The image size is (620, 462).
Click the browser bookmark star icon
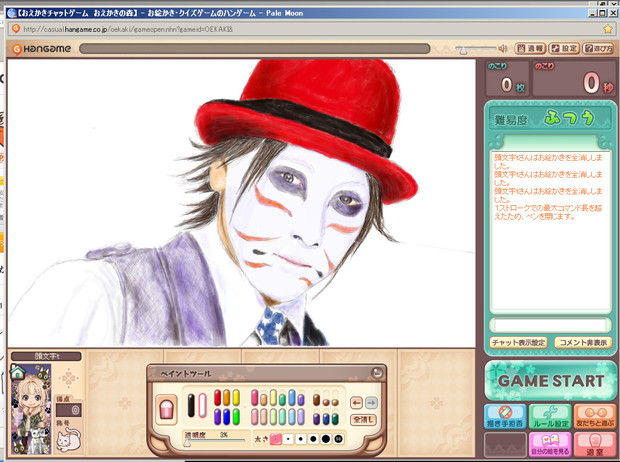[x=607, y=28]
